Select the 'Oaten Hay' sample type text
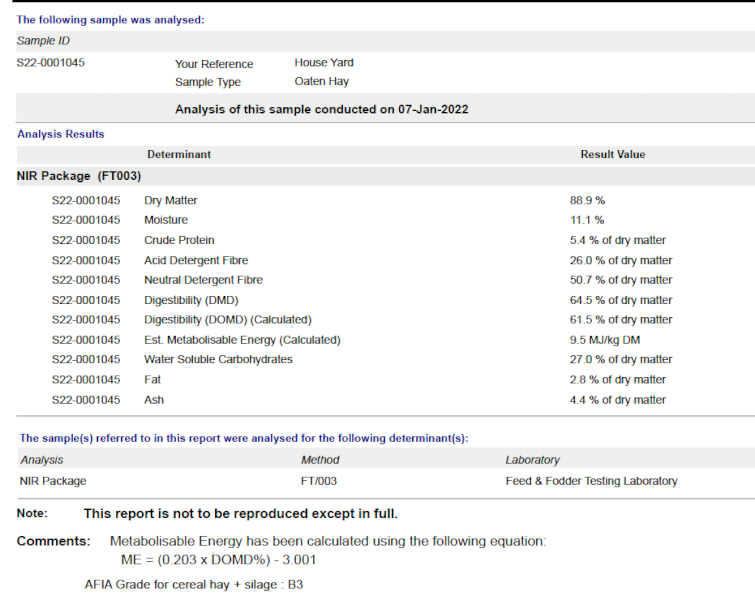The width and height of the screenshot is (755, 600). pyautogui.click(x=321, y=82)
